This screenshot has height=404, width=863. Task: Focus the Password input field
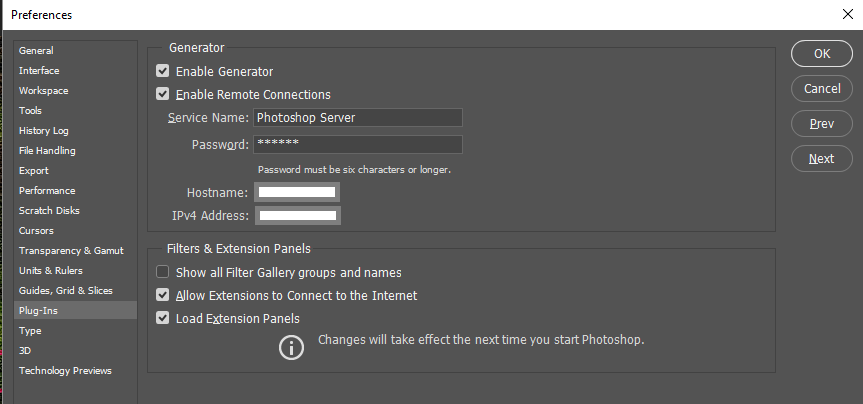click(x=357, y=145)
